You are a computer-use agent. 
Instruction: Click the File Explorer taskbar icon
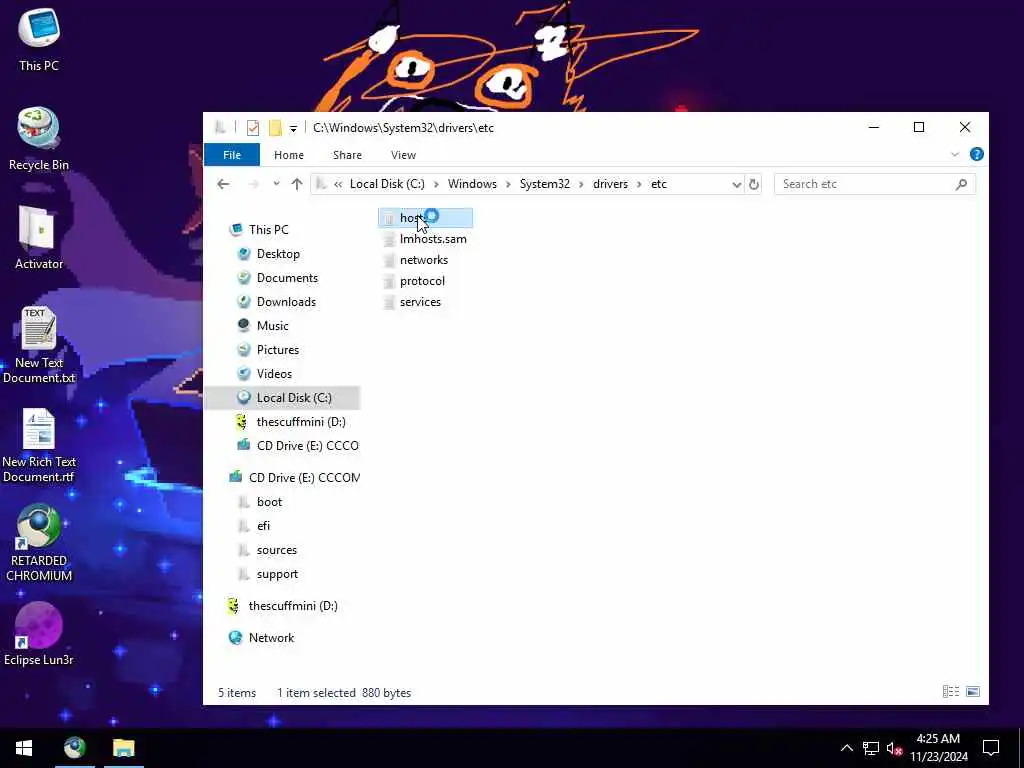[123, 748]
